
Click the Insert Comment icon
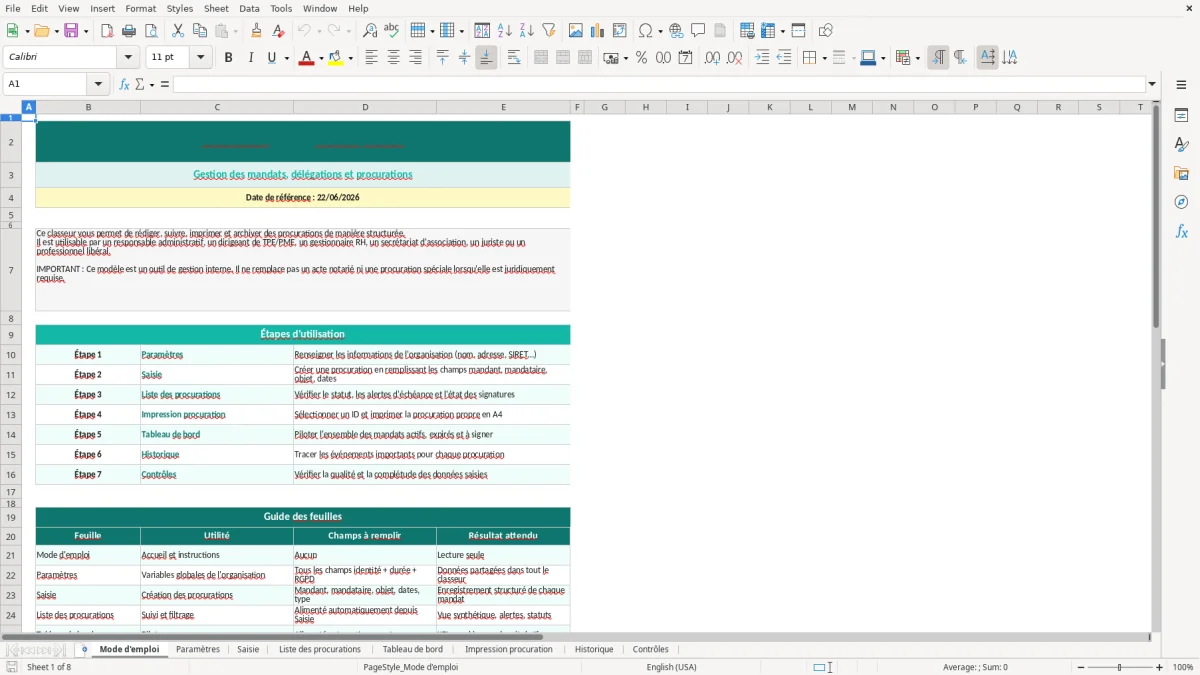click(x=698, y=31)
